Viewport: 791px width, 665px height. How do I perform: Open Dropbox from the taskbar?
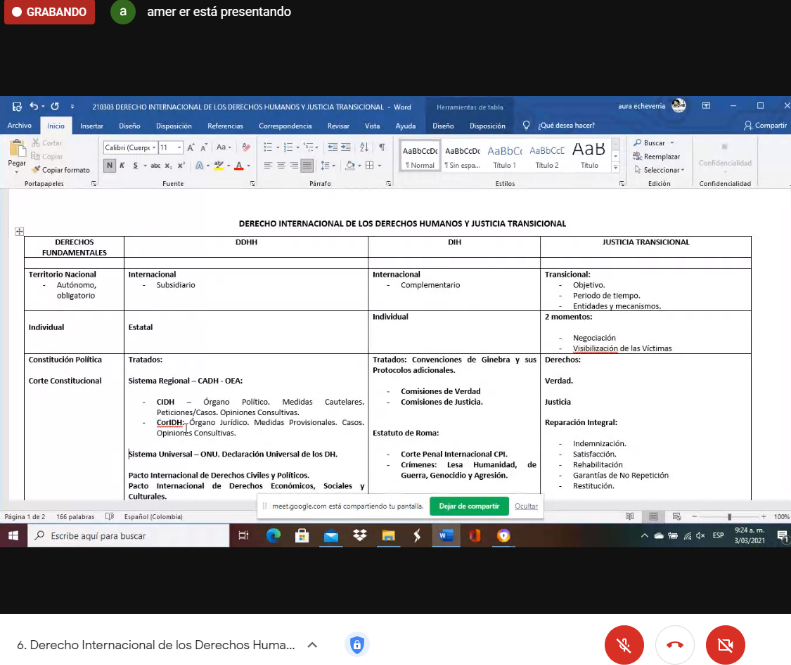coord(360,535)
